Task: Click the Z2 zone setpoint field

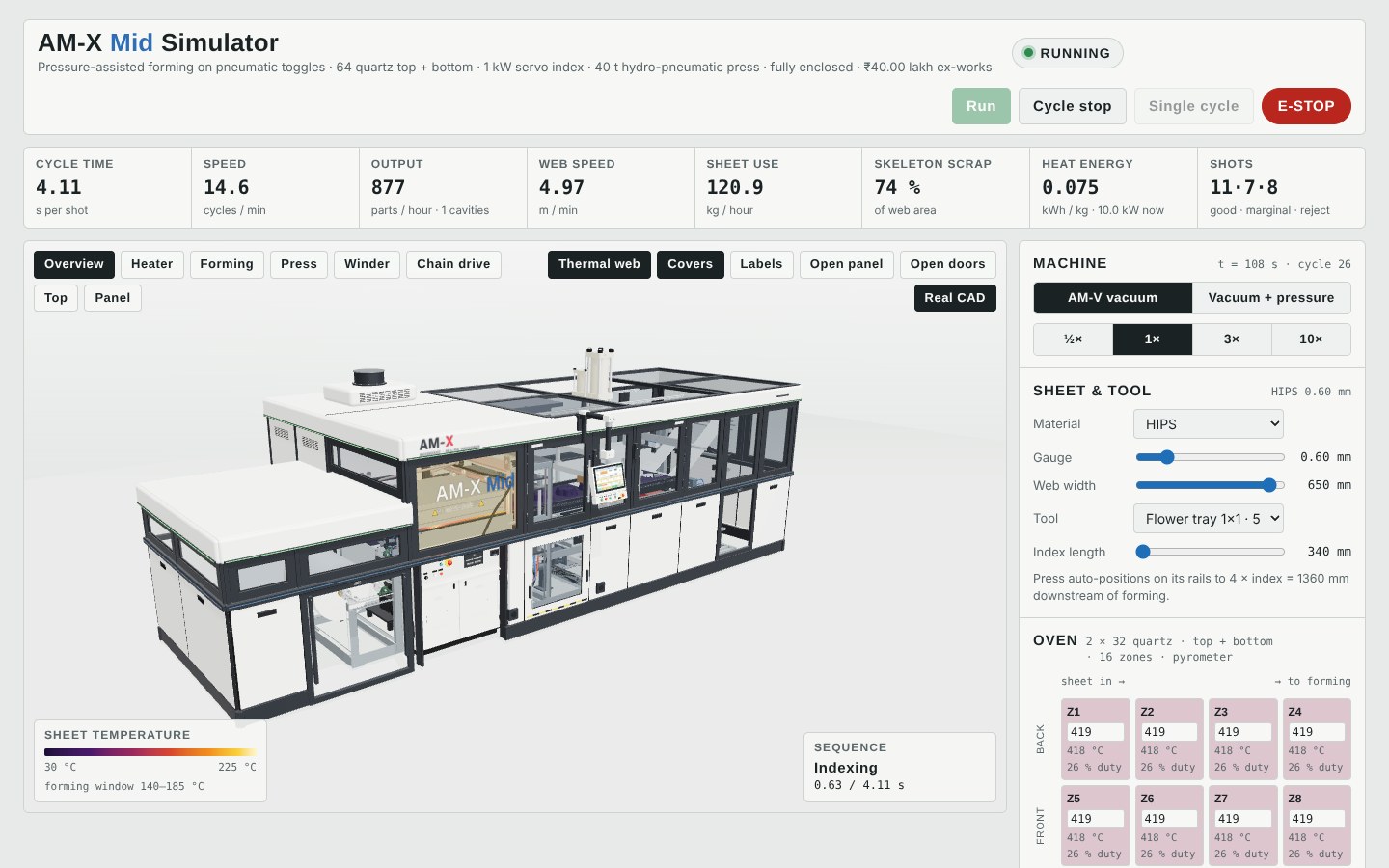Action: (1169, 732)
